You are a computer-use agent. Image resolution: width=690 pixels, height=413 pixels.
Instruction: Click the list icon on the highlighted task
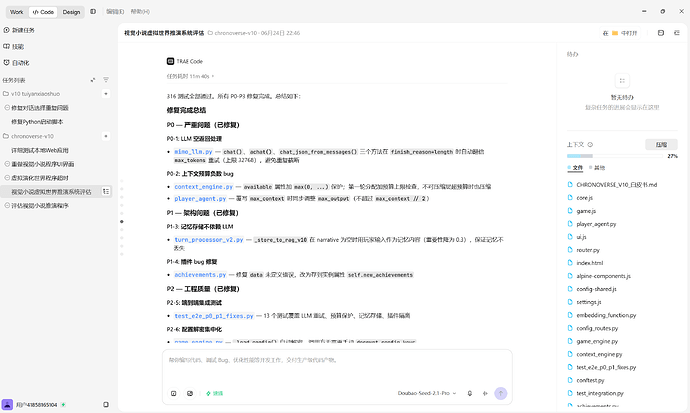click(106, 191)
